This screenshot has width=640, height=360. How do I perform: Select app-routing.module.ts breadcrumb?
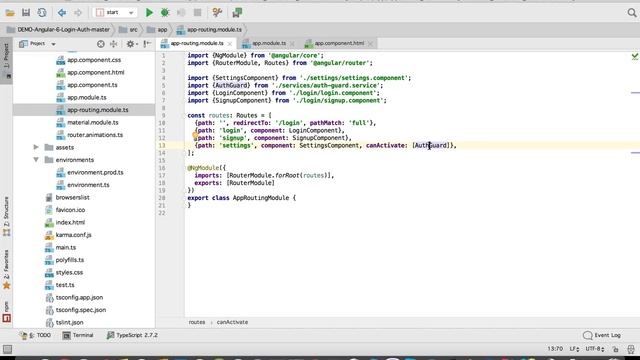[x=209, y=30]
